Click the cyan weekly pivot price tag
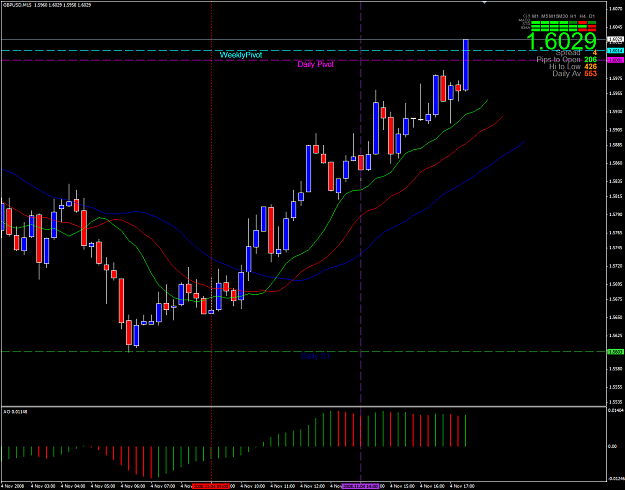Screen dimensions: 625x490 coord(615,51)
